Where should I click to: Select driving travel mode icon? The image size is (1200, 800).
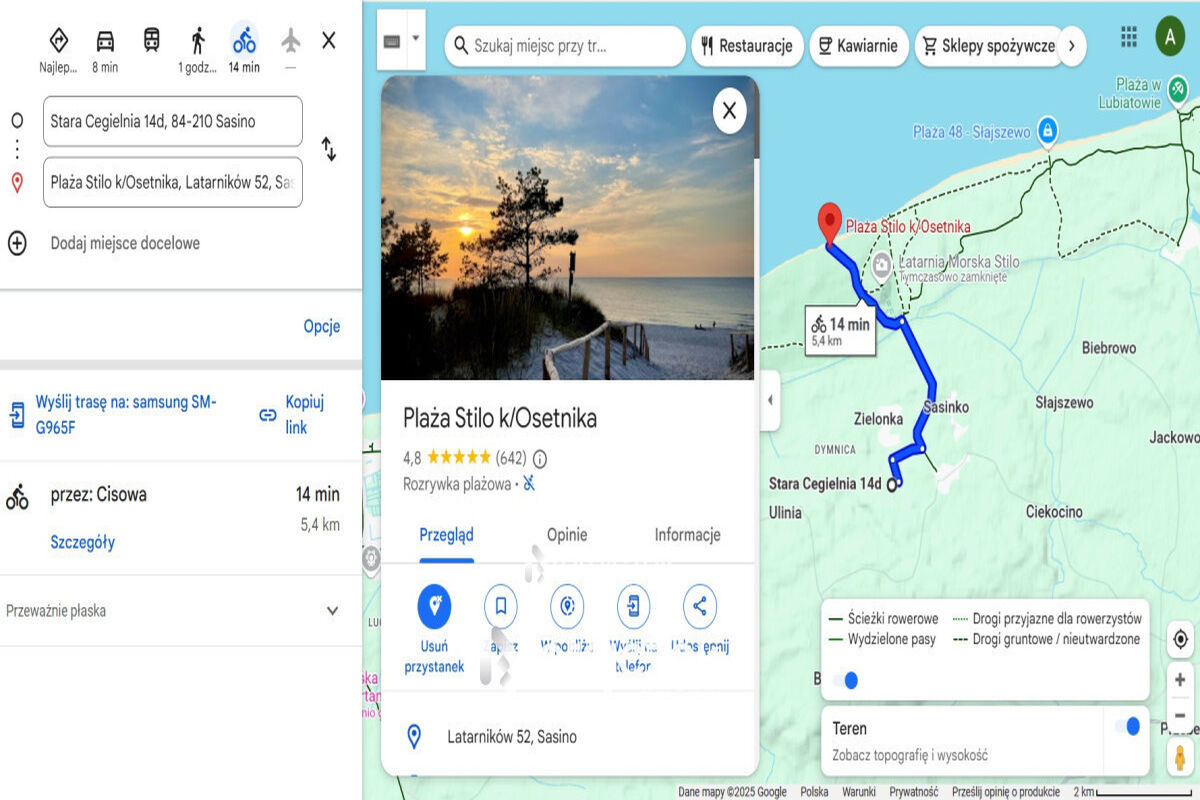tap(105, 41)
